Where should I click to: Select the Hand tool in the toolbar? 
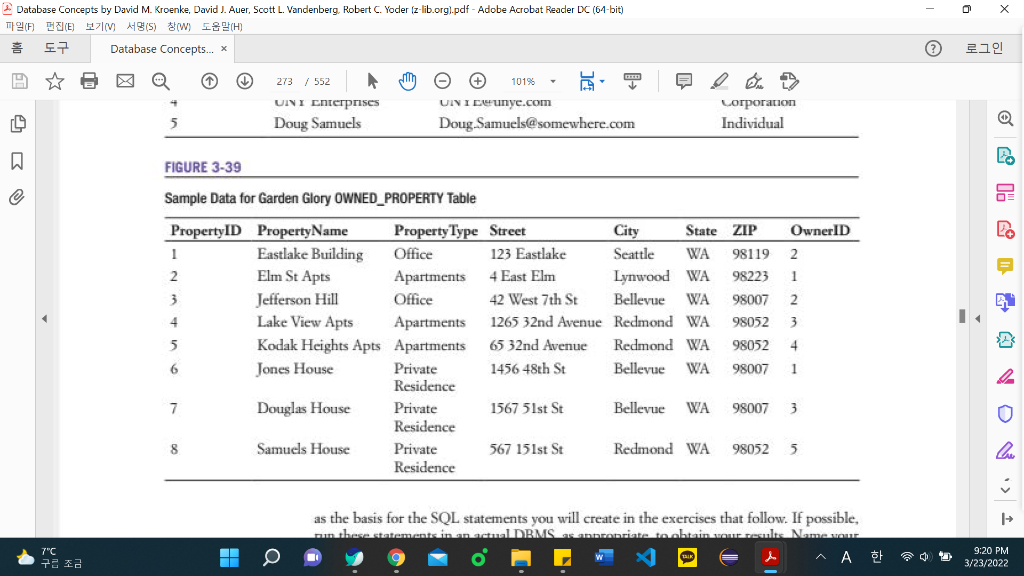pos(407,81)
